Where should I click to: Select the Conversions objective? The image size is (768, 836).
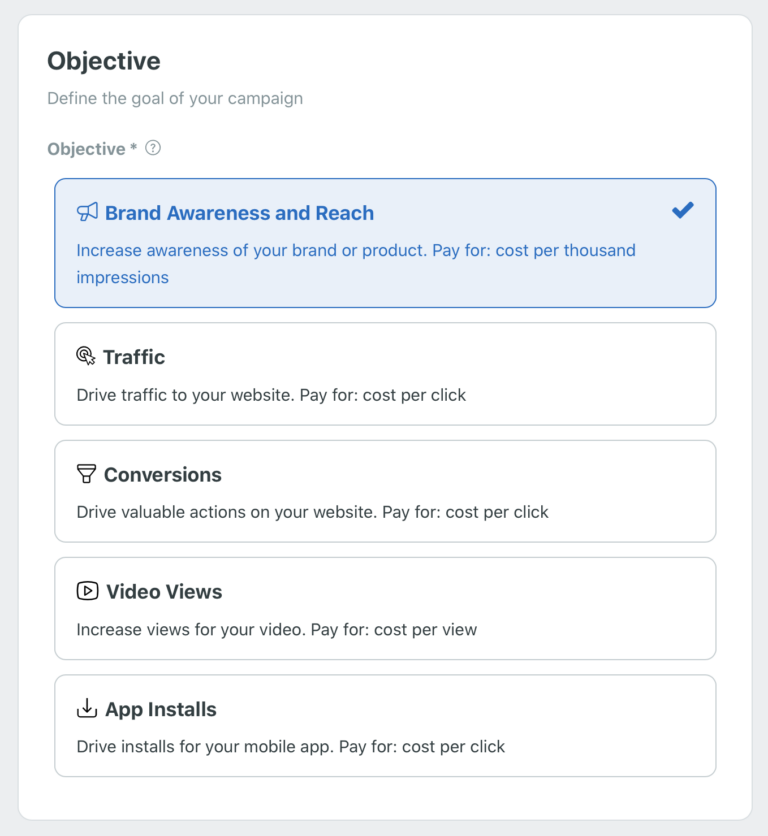[385, 491]
